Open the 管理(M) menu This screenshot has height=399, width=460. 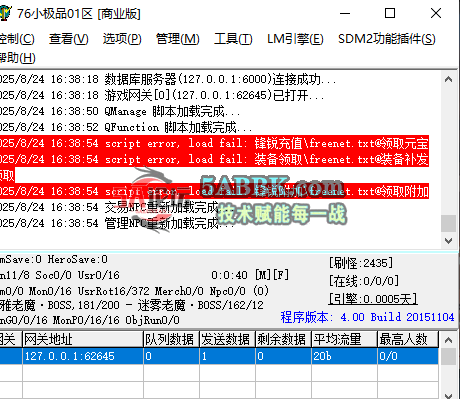[x=178, y=39]
